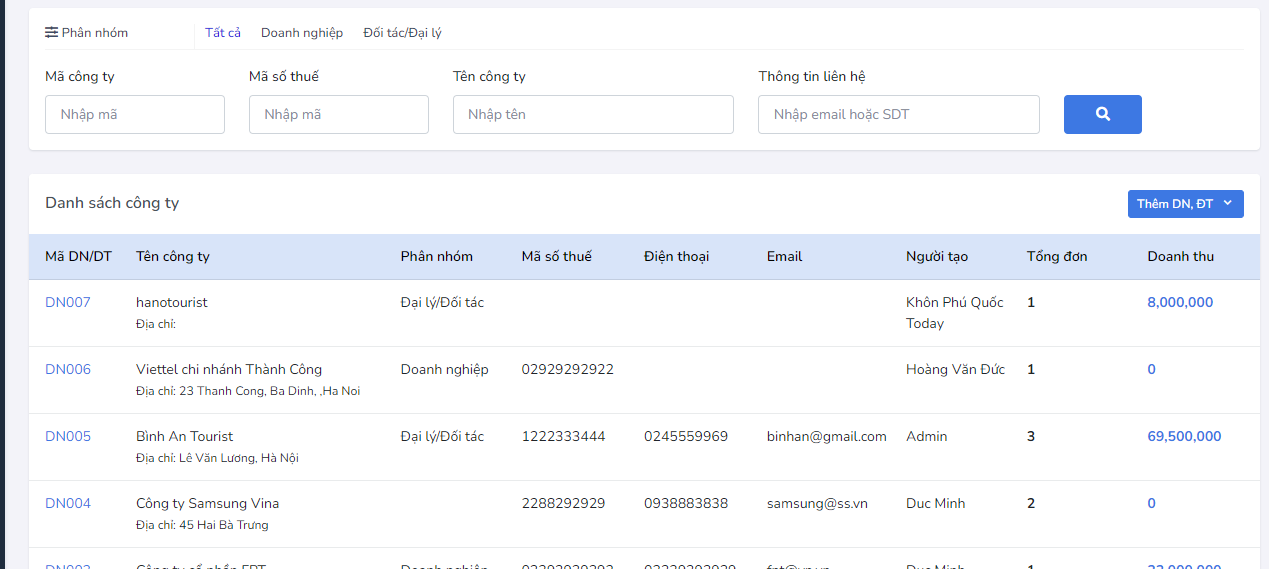Click the 69,500,000 revenue link
The image size is (1269, 569).
(x=1184, y=436)
